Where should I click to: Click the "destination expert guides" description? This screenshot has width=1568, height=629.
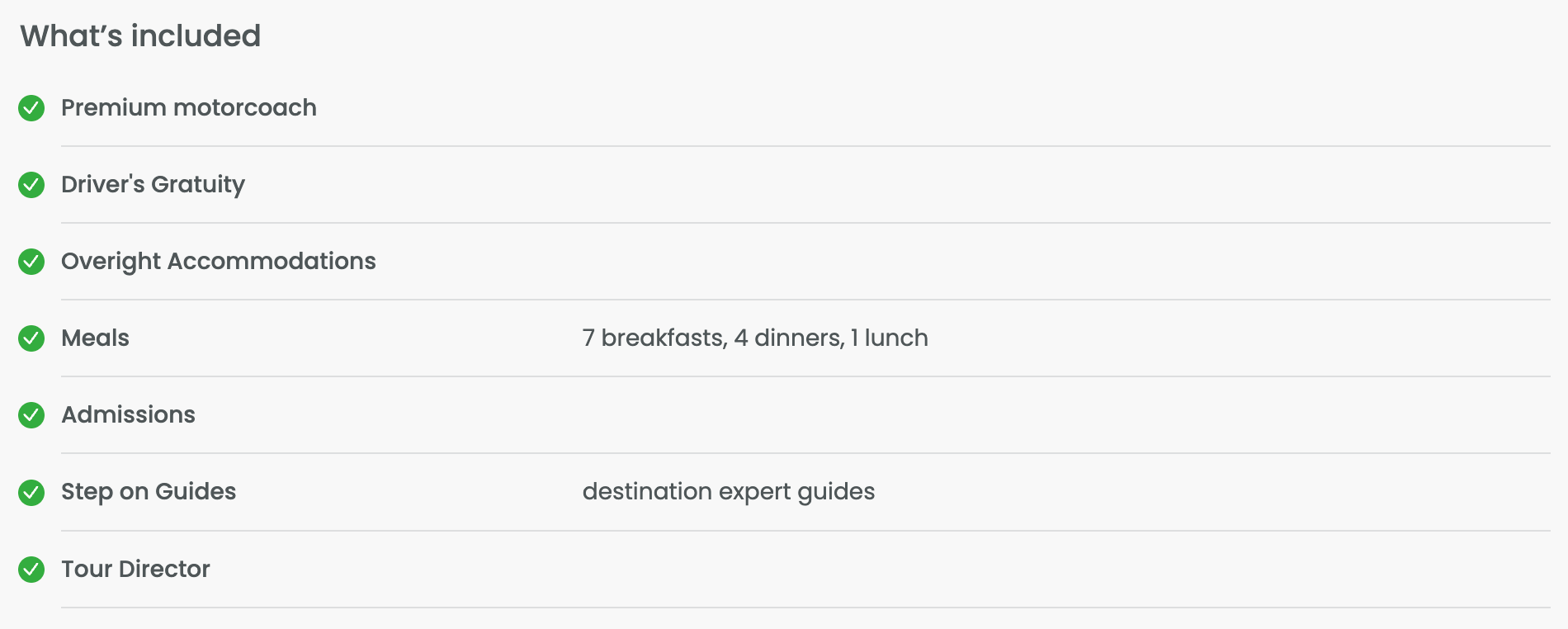pyautogui.click(x=729, y=492)
